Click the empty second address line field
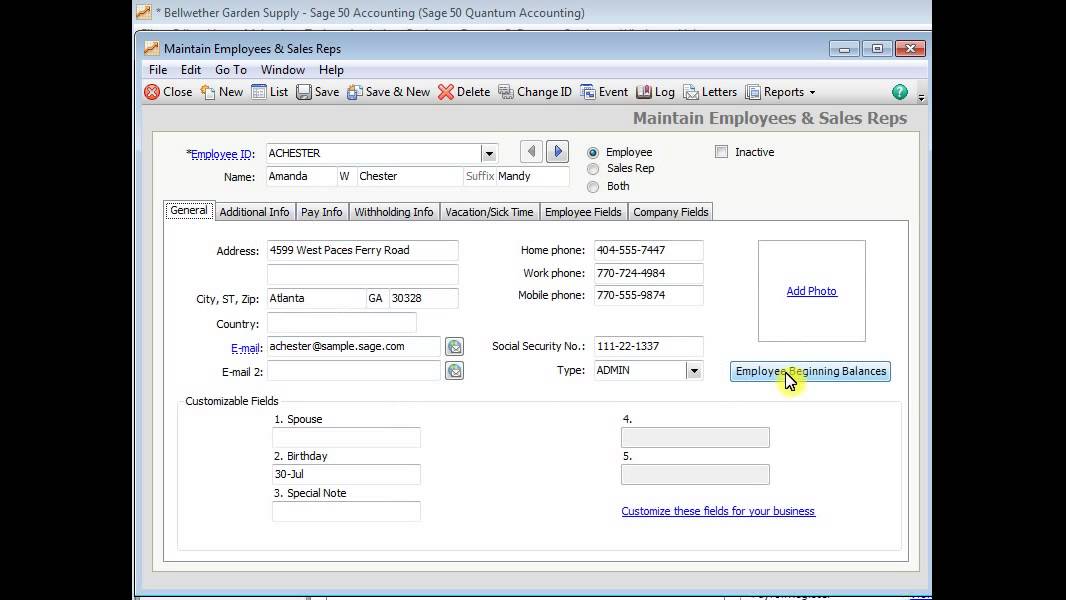The height and width of the screenshot is (600, 1066). (x=362, y=274)
